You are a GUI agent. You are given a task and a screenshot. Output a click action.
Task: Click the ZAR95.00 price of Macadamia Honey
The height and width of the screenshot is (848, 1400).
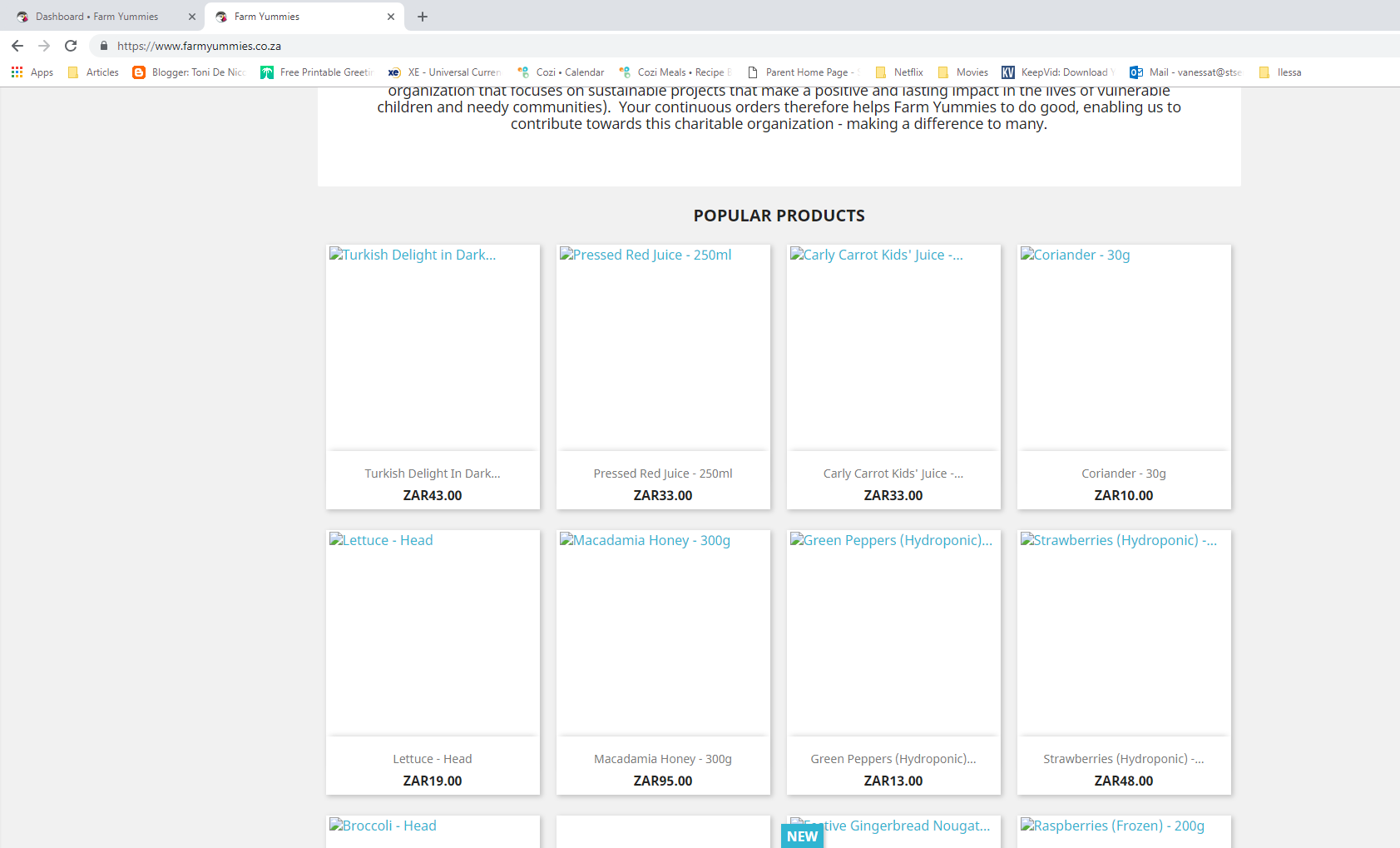(x=663, y=781)
